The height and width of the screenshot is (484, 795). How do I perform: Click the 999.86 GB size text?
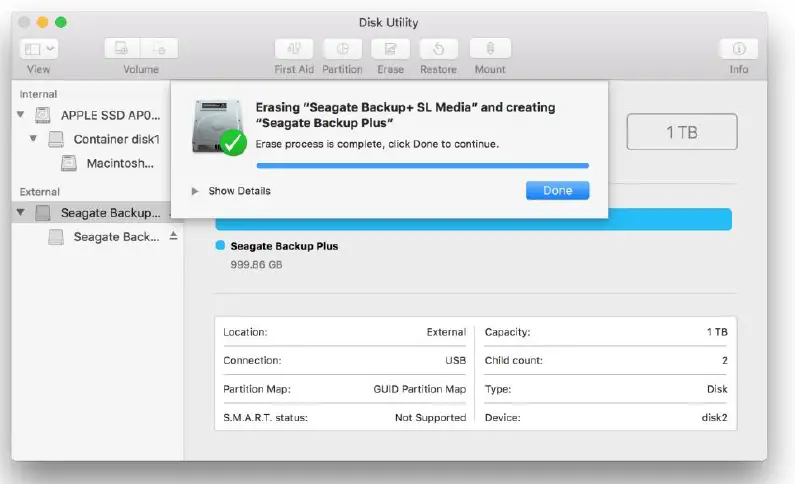pyautogui.click(x=256, y=265)
